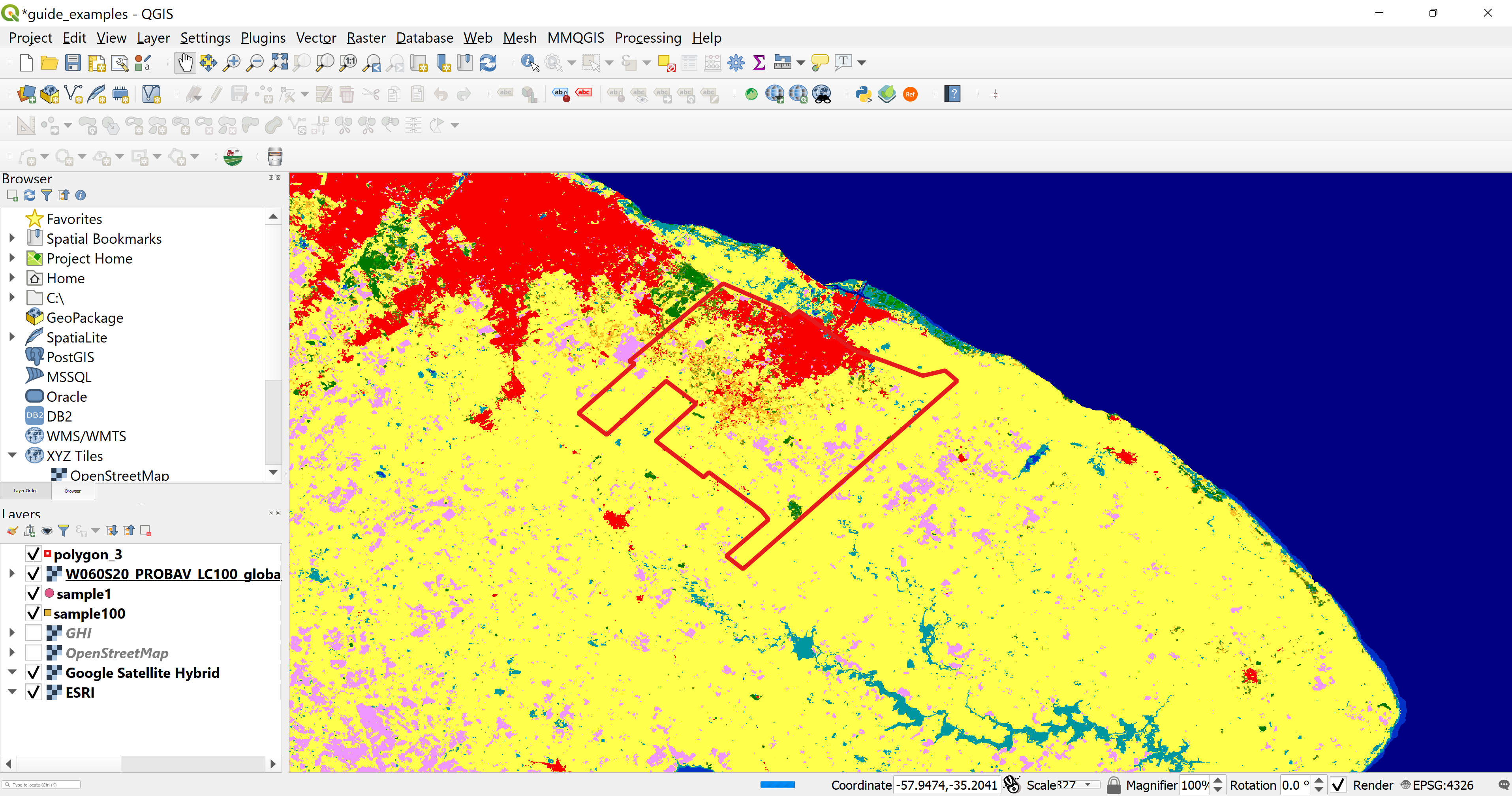
Task: Select the Pan Map hand tool
Action: coord(185,62)
